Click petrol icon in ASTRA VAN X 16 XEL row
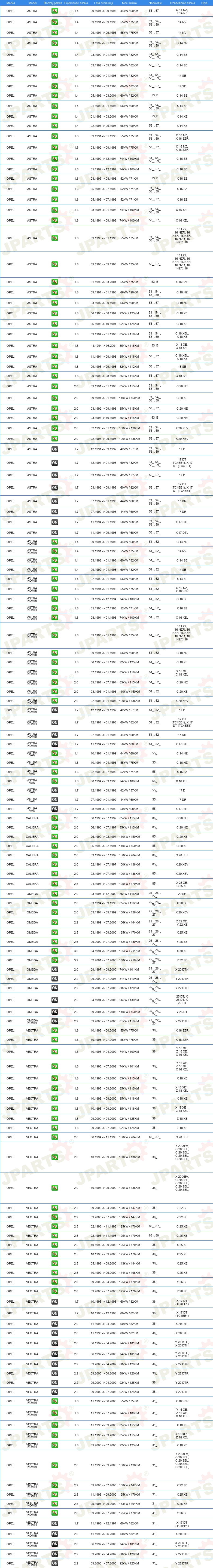213x1568 pixels. tap(55, 781)
